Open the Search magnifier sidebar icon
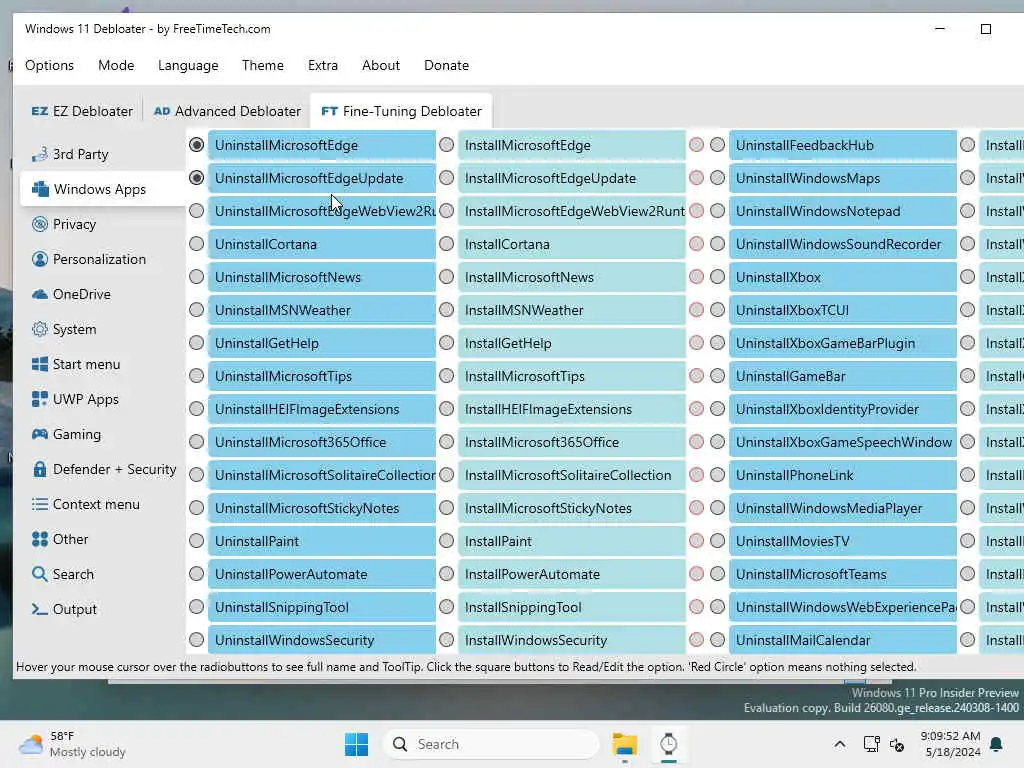The height and width of the screenshot is (768, 1024). pyautogui.click(x=40, y=574)
